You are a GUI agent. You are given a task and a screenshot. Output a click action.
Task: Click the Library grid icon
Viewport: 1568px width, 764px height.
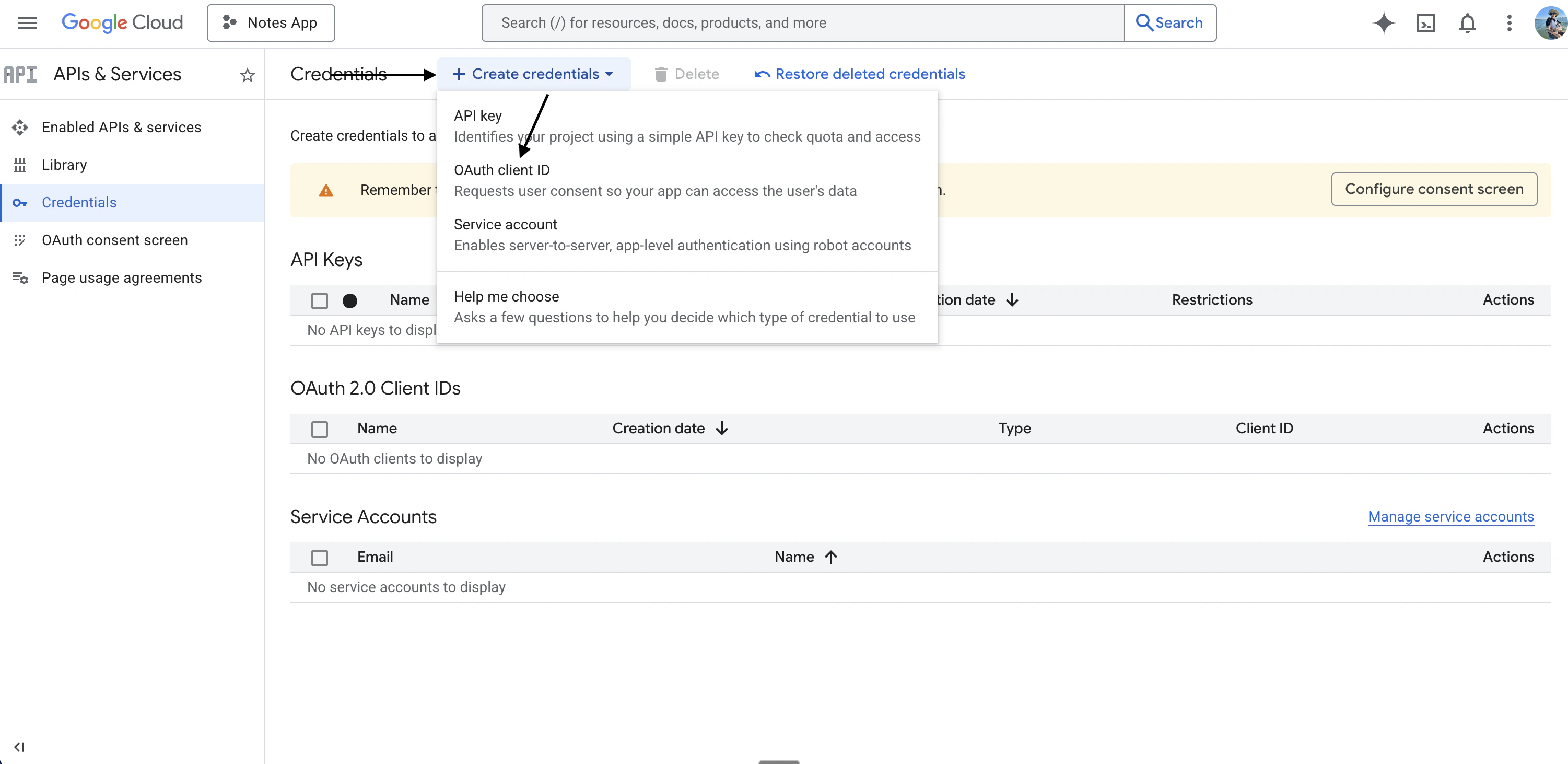click(x=20, y=165)
